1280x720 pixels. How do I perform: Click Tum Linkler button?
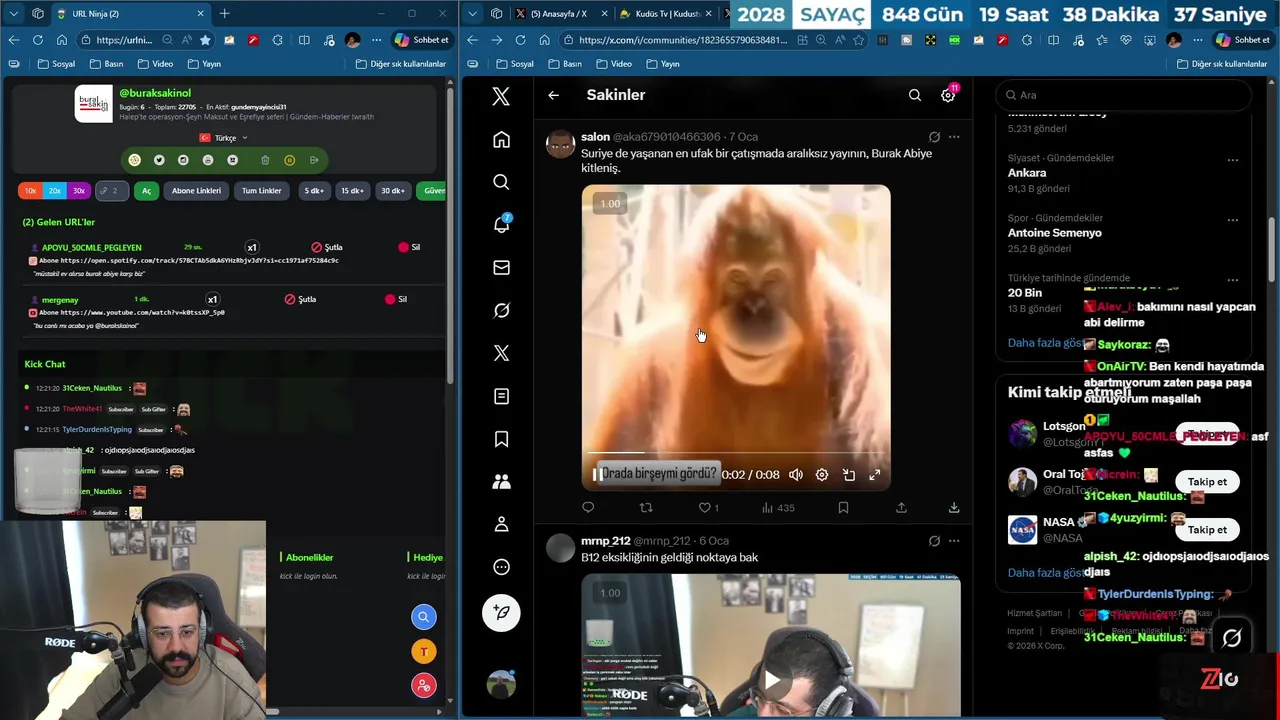pyautogui.click(x=262, y=190)
